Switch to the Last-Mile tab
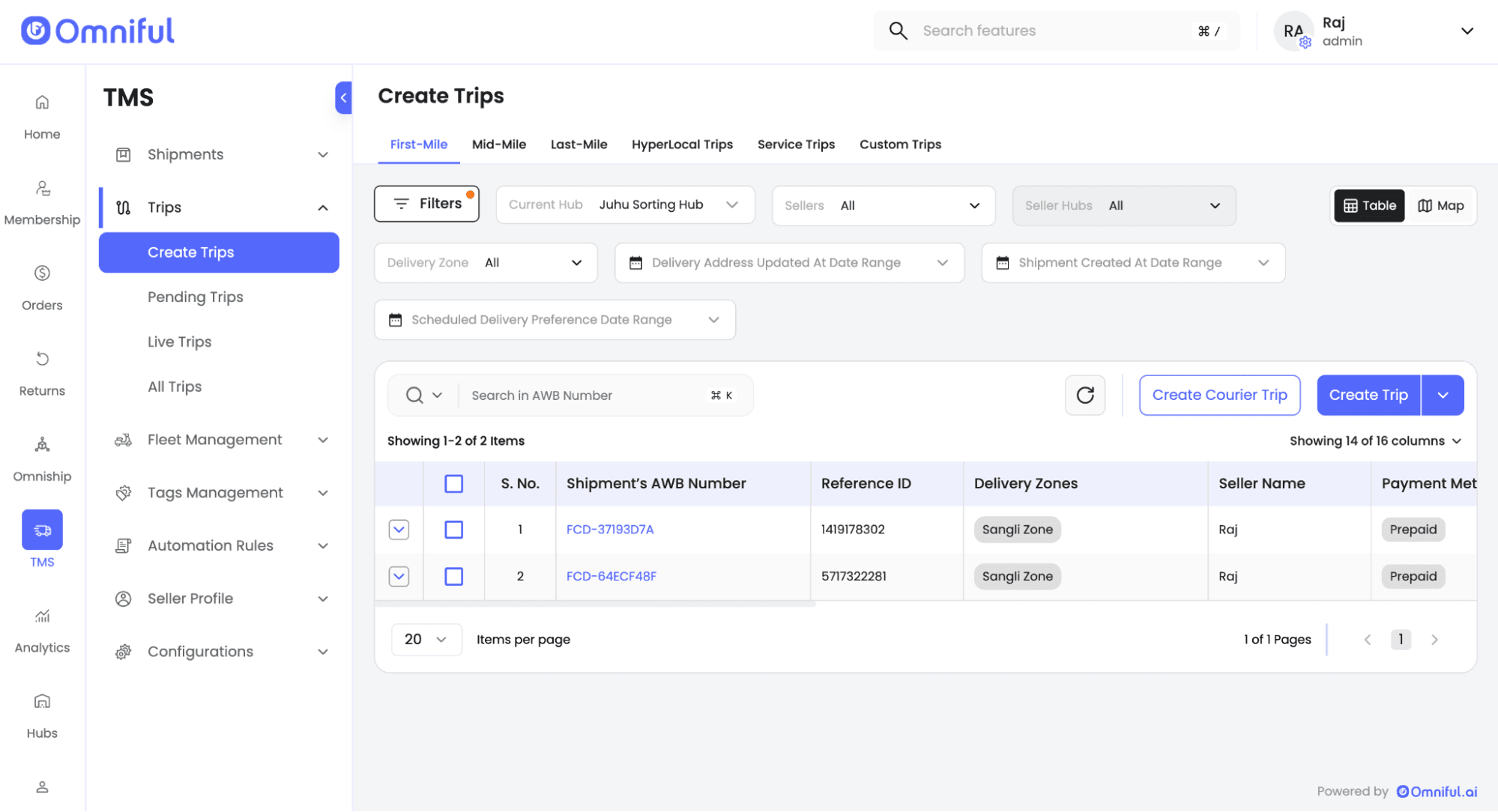 pyautogui.click(x=579, y=144)
